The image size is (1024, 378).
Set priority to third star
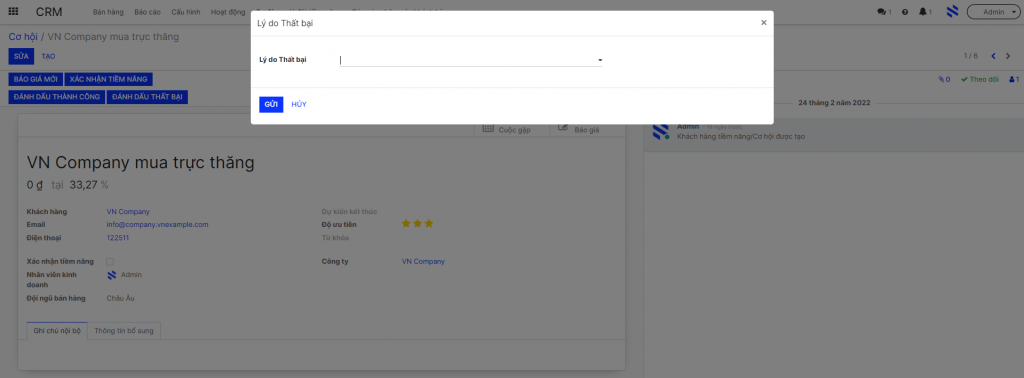click(428, 224)
